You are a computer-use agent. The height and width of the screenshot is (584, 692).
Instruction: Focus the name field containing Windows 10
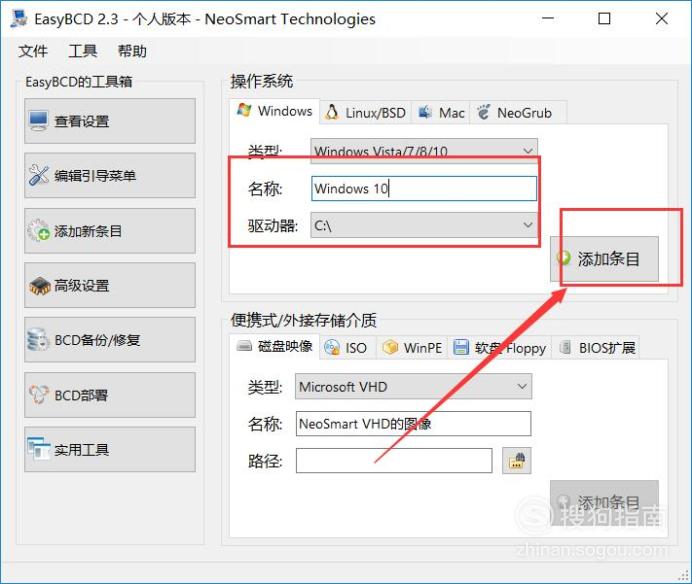[424, 188]
